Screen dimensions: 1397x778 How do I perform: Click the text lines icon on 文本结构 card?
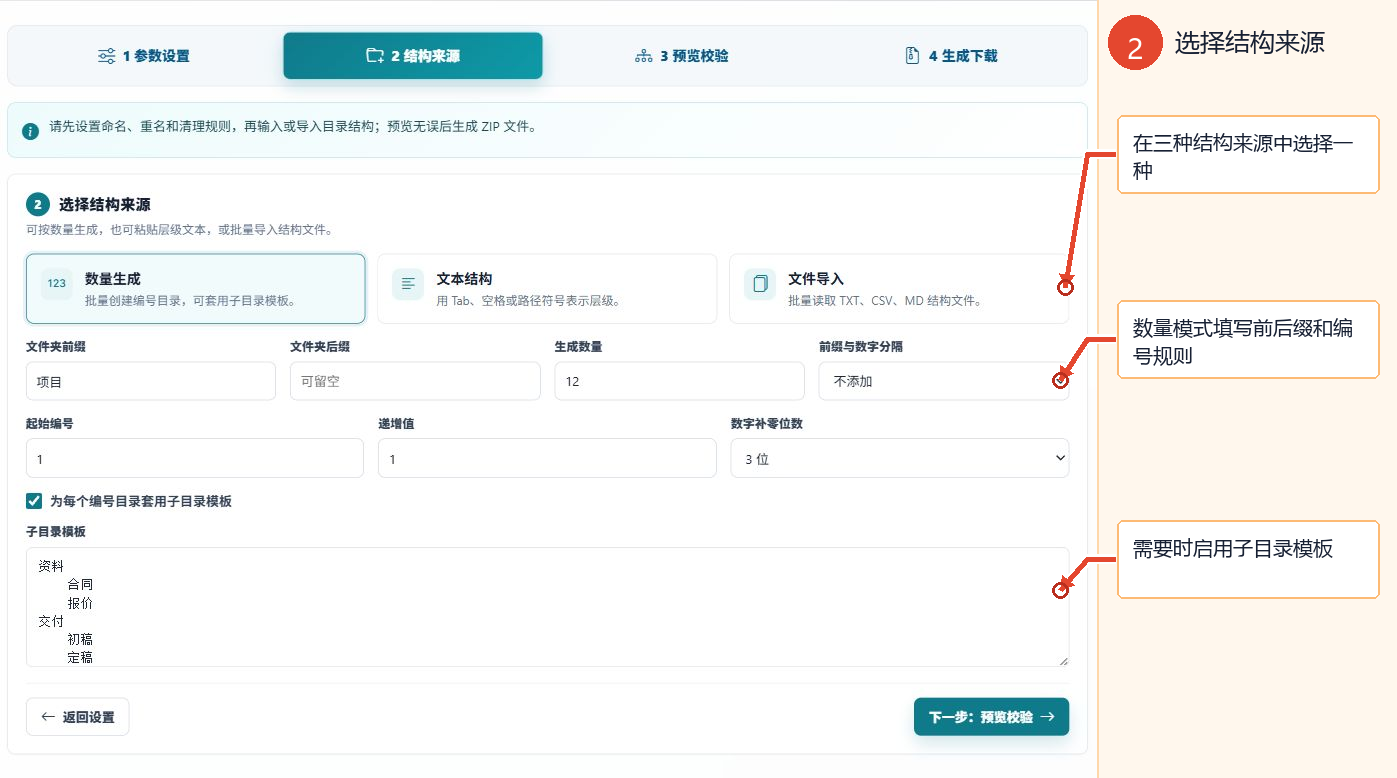[x=408, y=284]
